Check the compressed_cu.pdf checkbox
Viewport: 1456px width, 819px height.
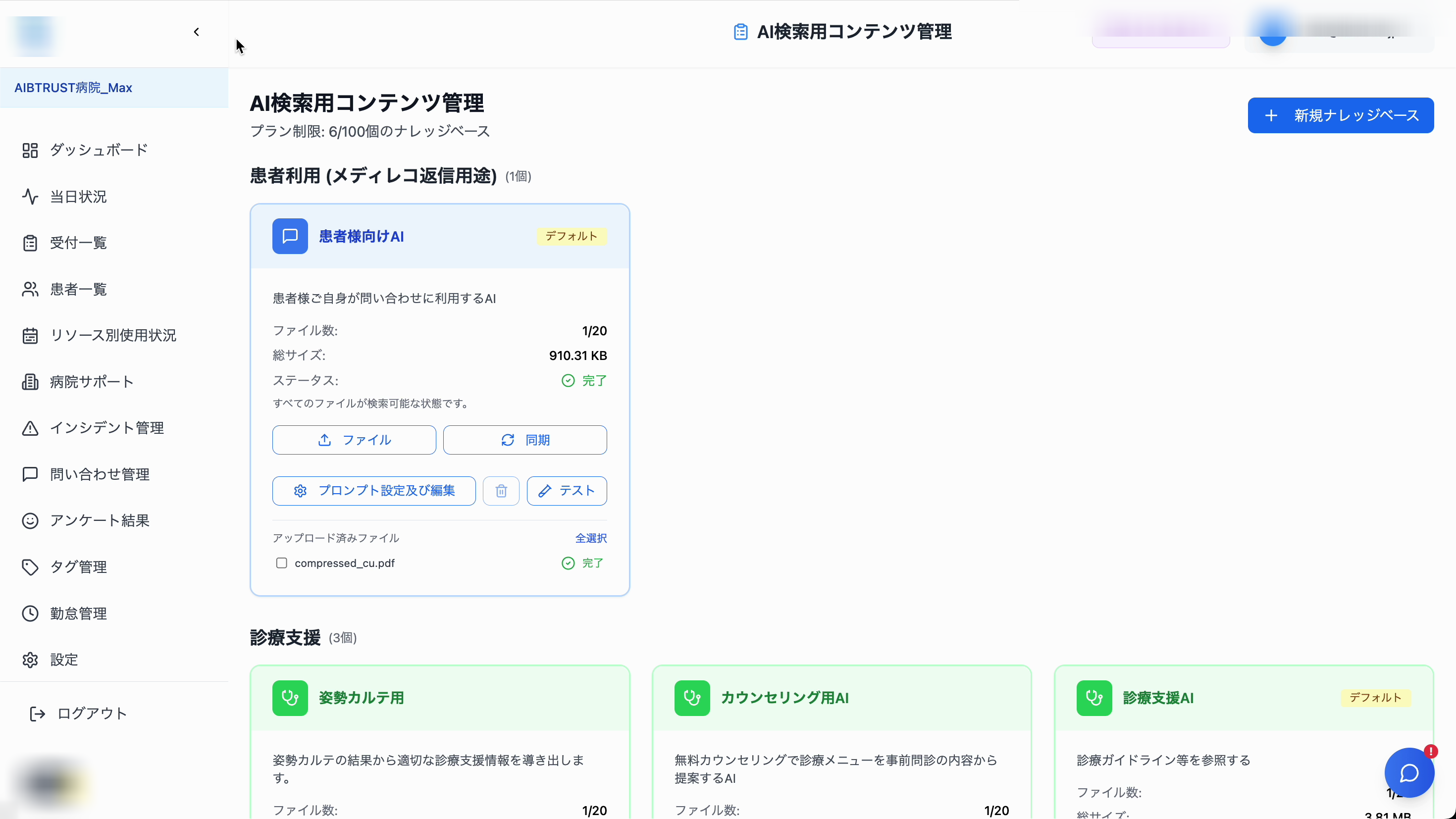point(281,563)
